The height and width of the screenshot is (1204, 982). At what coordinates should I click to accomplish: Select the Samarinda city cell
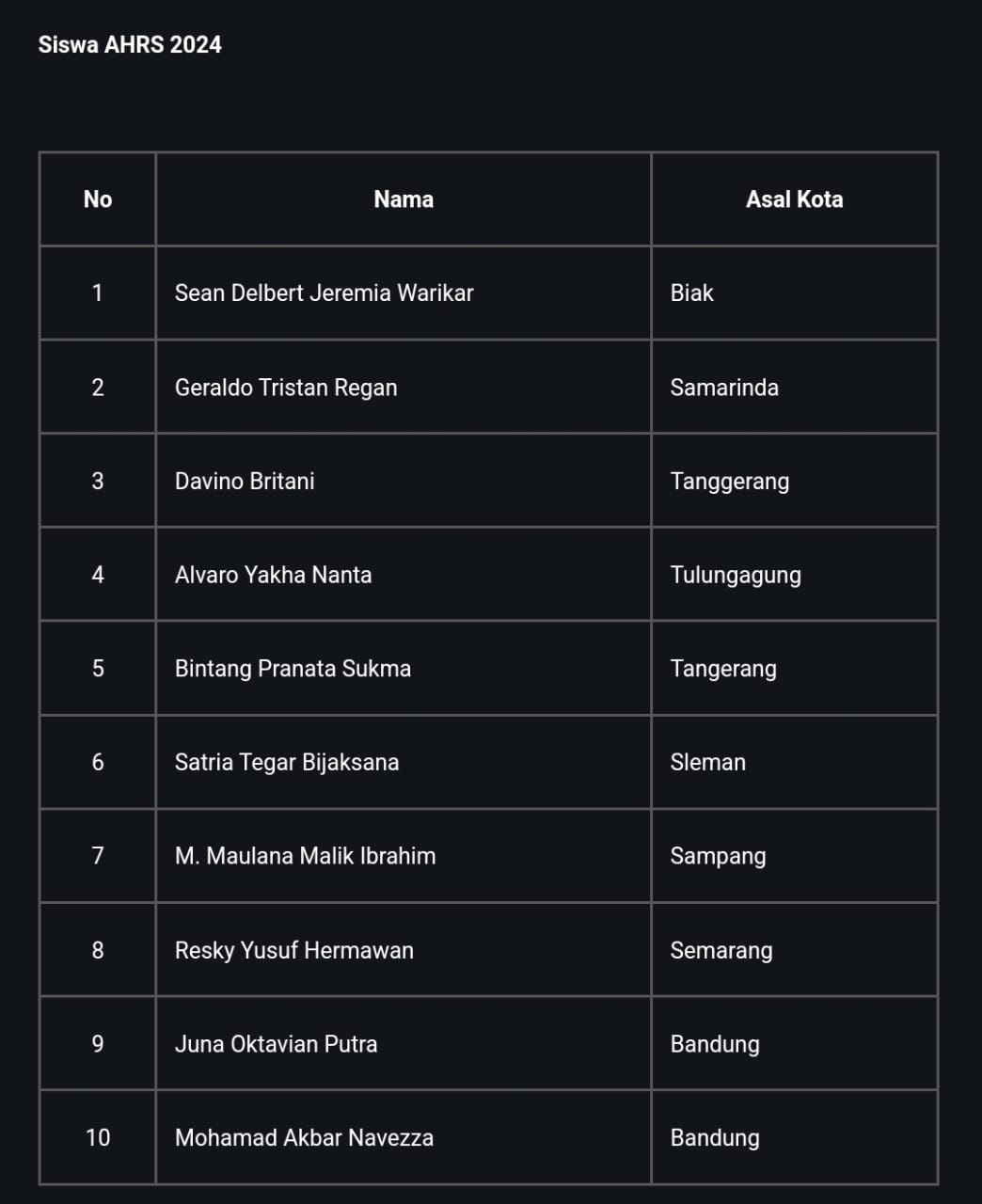point(795,387)
